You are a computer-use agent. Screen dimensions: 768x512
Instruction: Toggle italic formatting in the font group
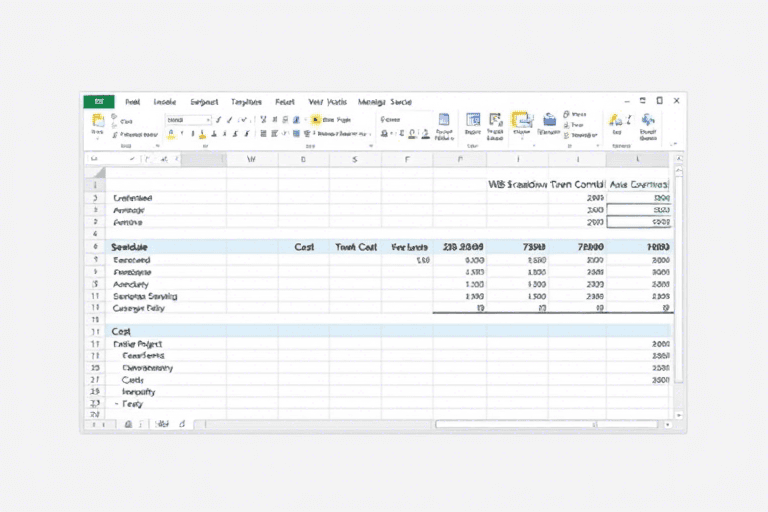(x=230, y=119)
